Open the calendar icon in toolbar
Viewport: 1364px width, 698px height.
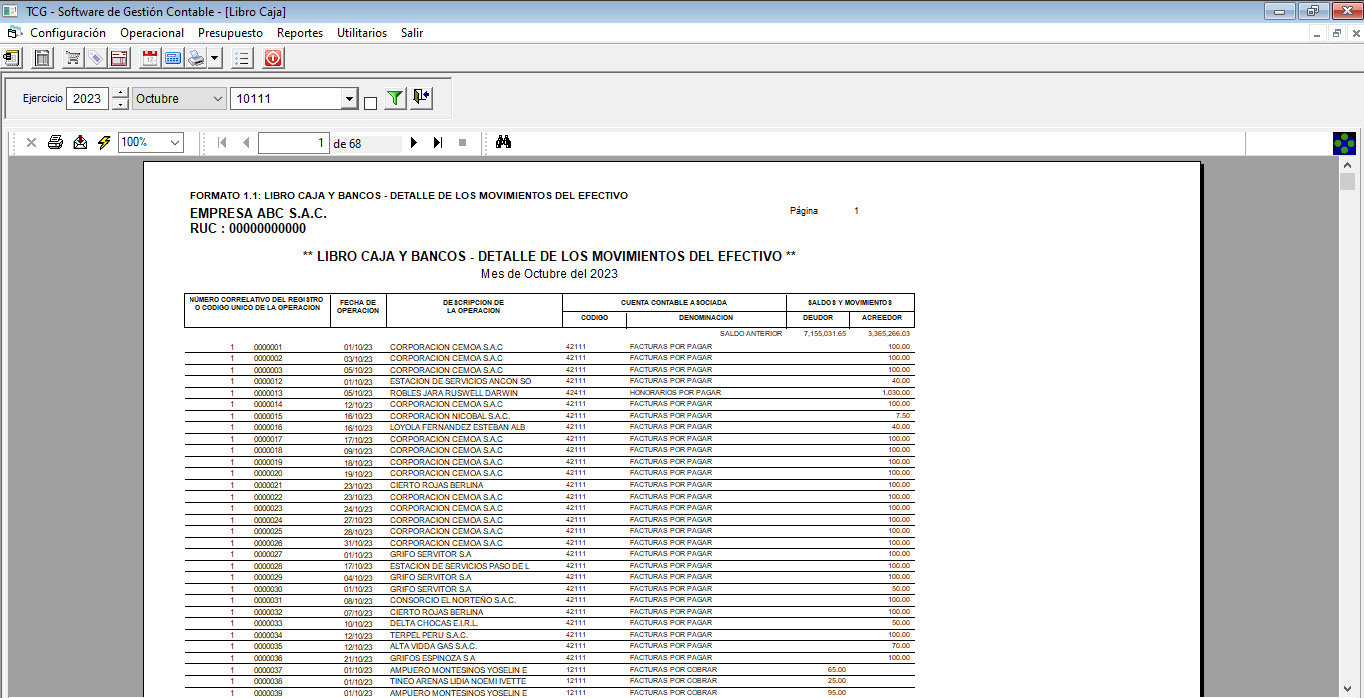[x=150, y=59]
